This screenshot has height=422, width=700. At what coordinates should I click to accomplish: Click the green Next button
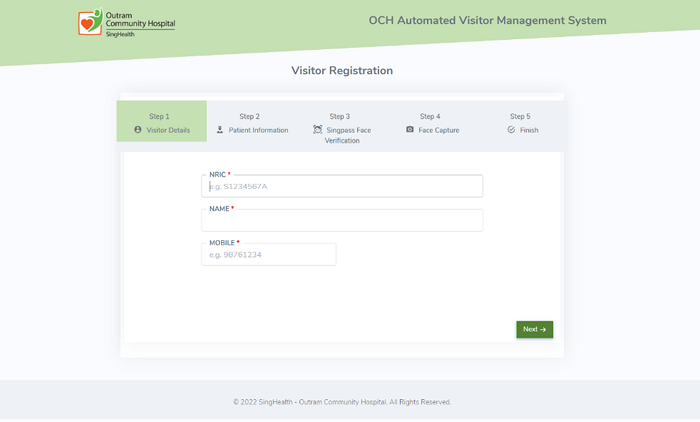[x=535, y=330]
